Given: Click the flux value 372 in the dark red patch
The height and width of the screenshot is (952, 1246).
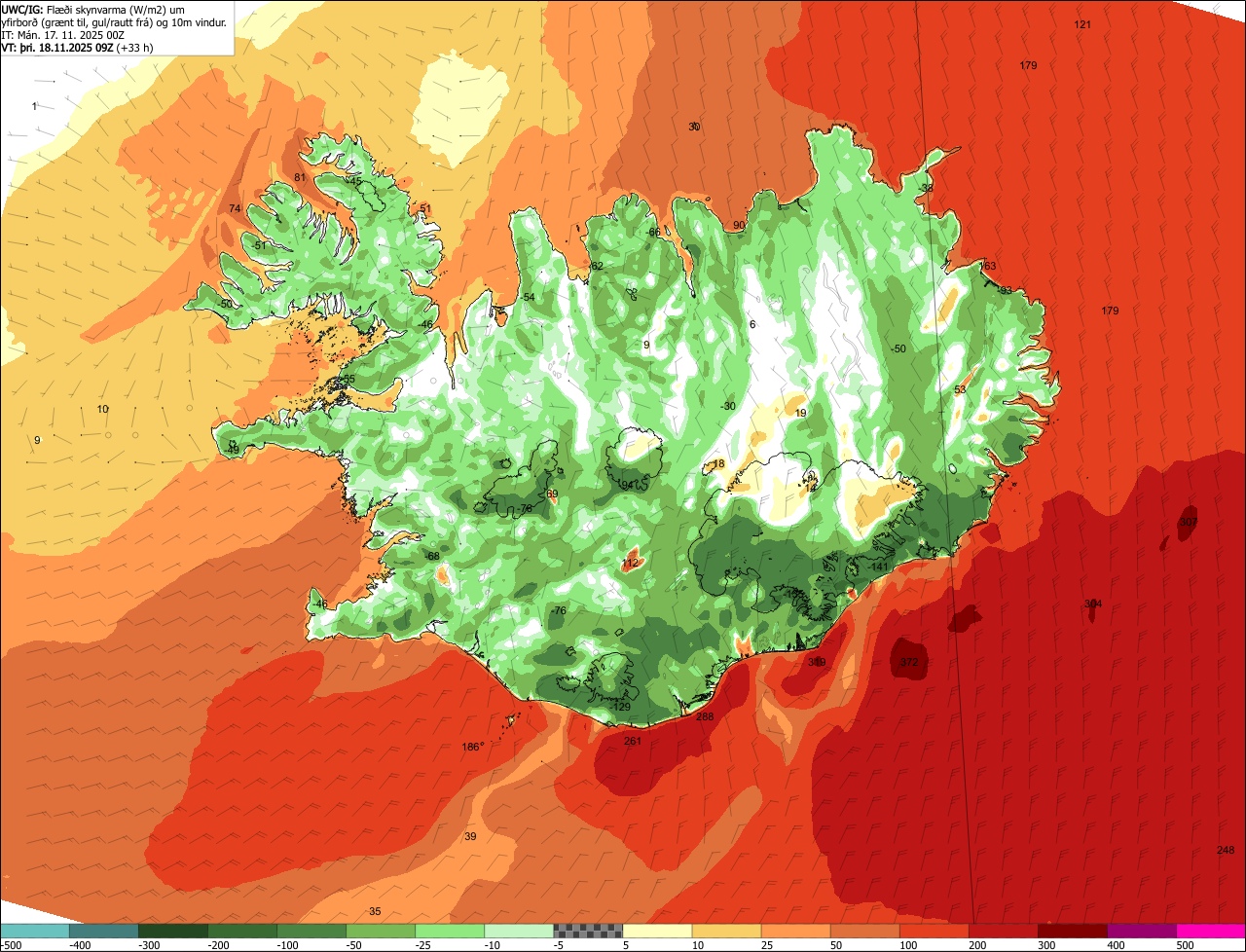Looking at the screenshot, I should (x=909, y=662).
